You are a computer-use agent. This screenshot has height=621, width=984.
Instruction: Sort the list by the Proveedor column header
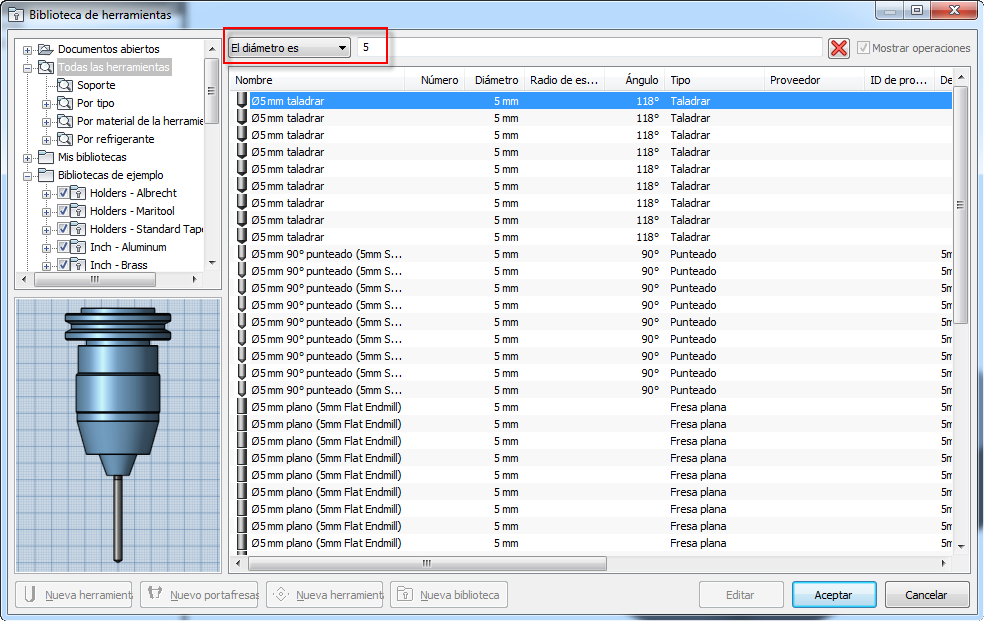pyautogui.click(x=814, y=80)
